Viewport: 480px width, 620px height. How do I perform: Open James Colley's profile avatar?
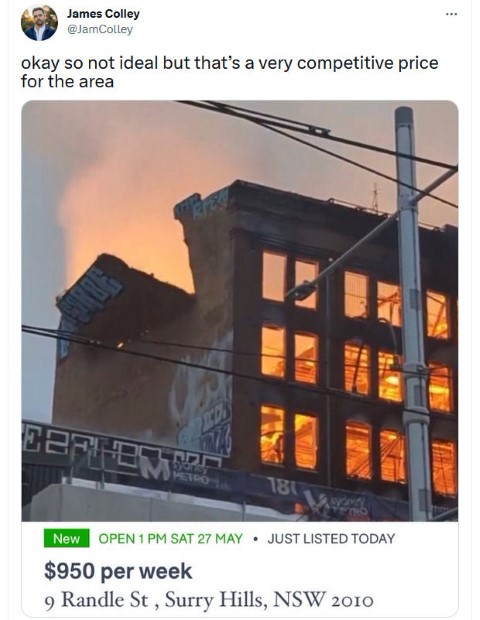(x=39, y=23)
